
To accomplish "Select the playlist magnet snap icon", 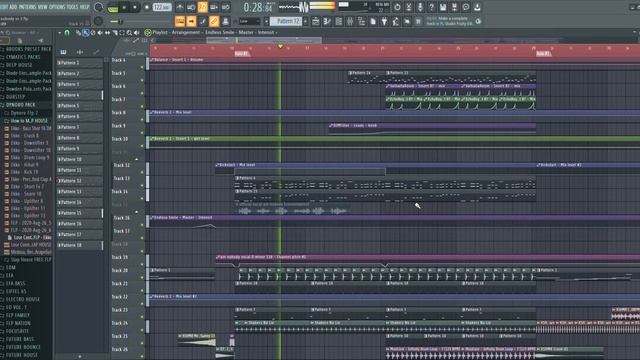I will pyautogui.click(x=67, y=33).
